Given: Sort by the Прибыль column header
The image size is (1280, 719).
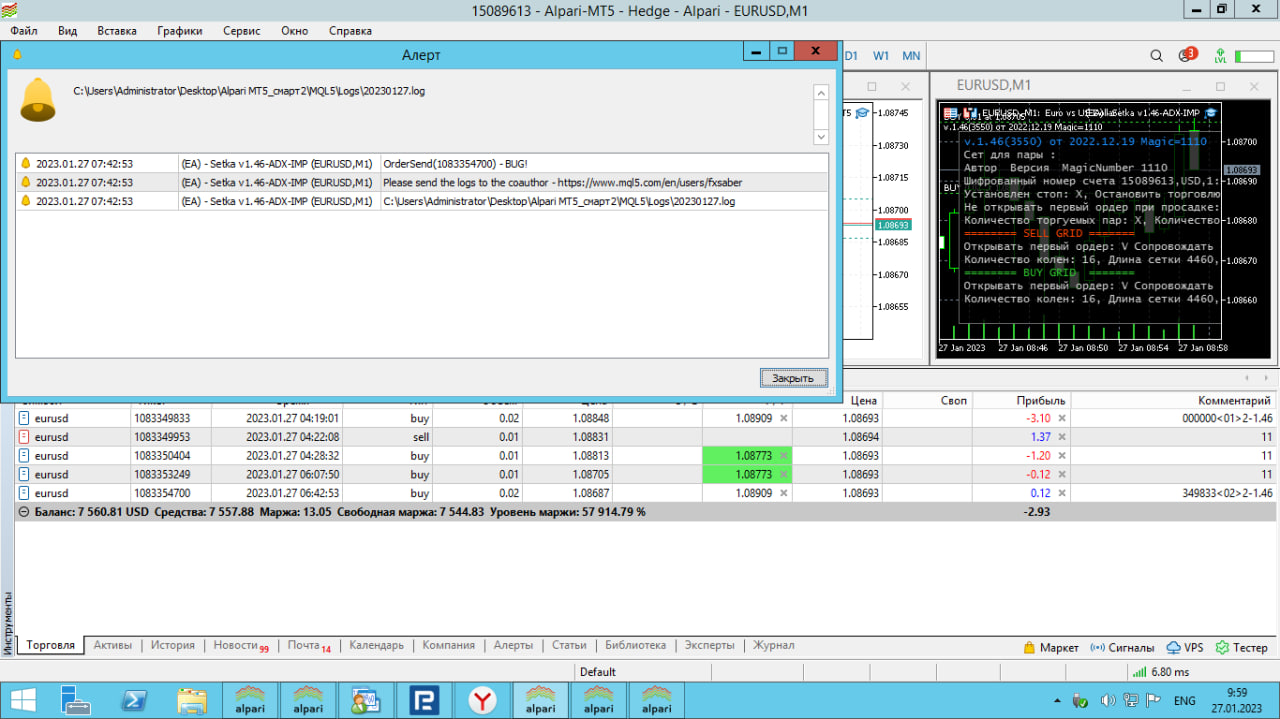Looking at the screenshot, I should pos(1040,400).
